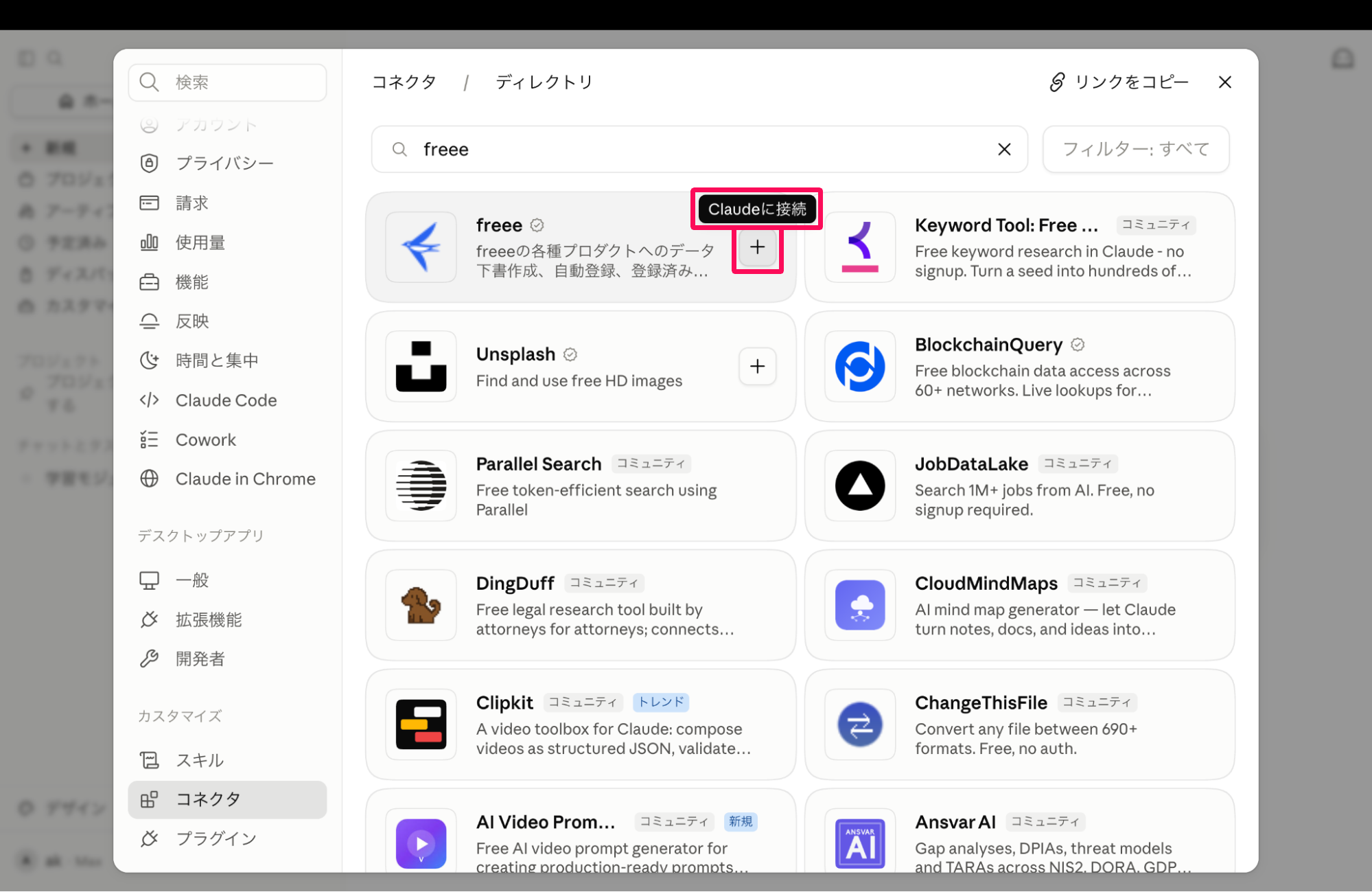Open the Clipkit card title

504,703
